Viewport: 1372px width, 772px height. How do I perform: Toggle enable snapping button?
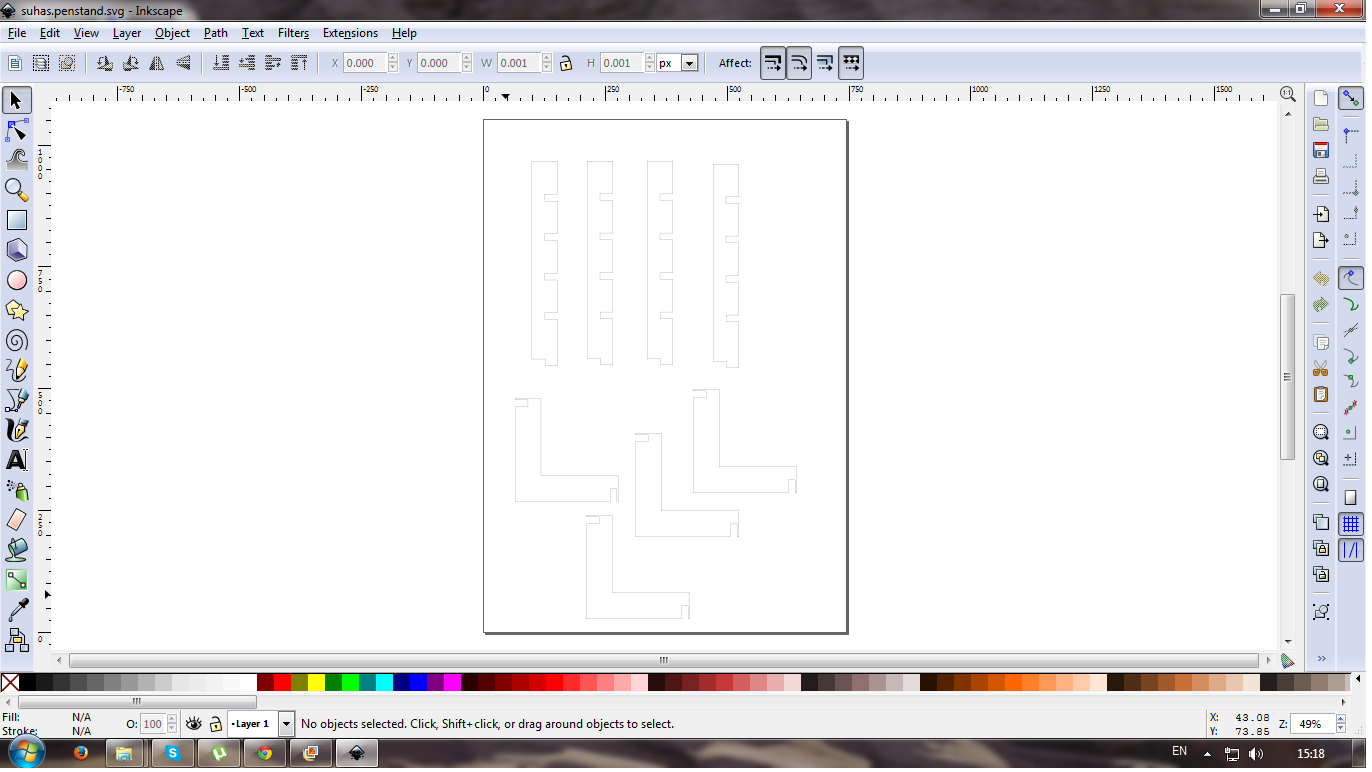(1351, 99)
